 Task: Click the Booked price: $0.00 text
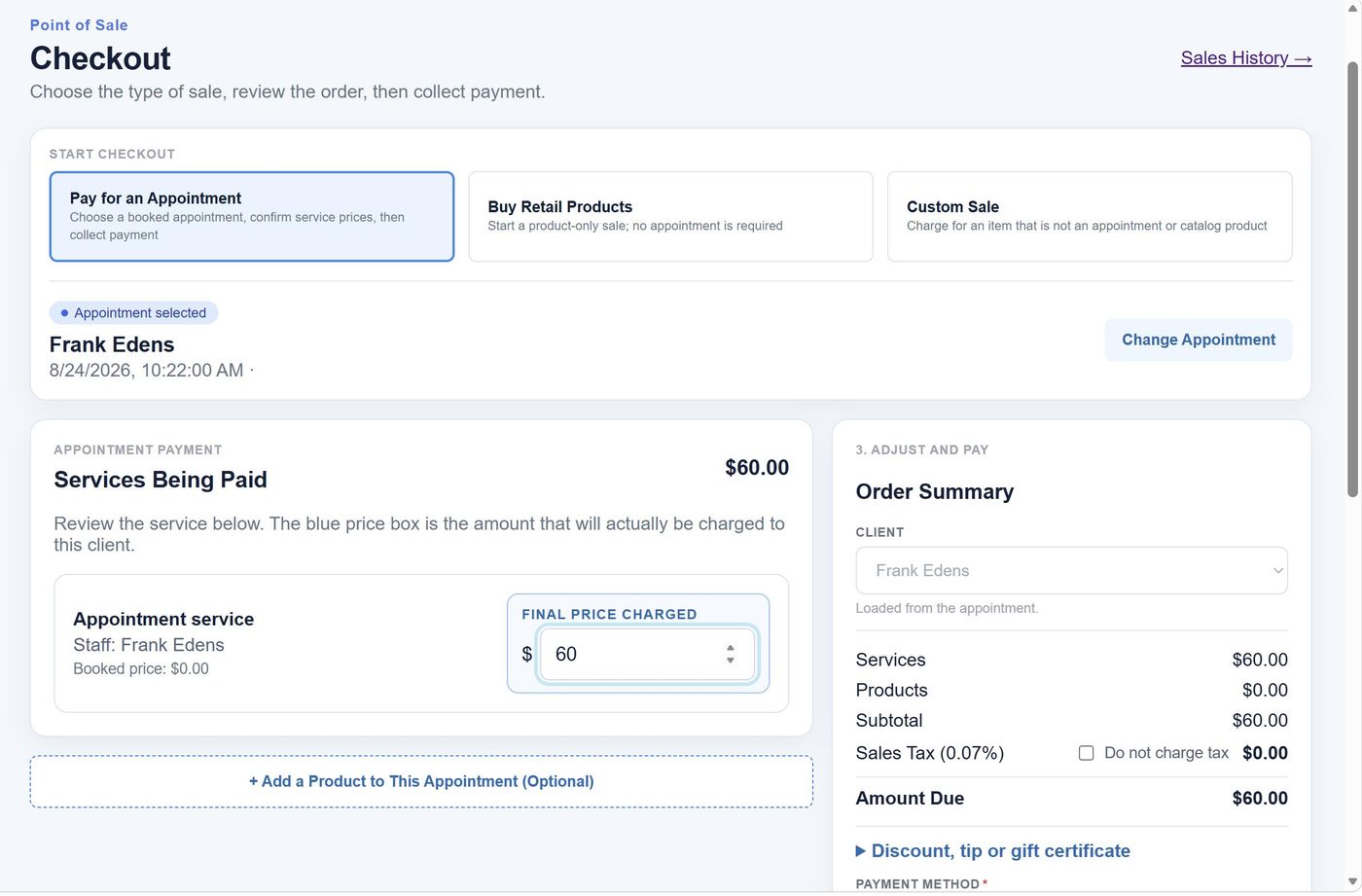pos(141,669)
